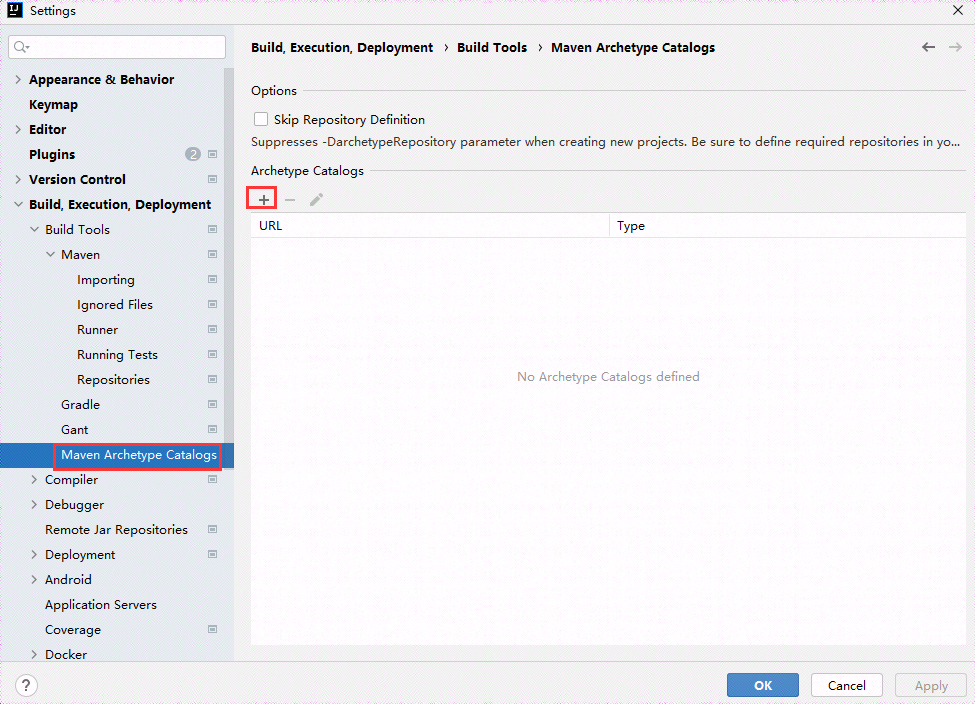Open Gradle settings

(x=80, y=404)
